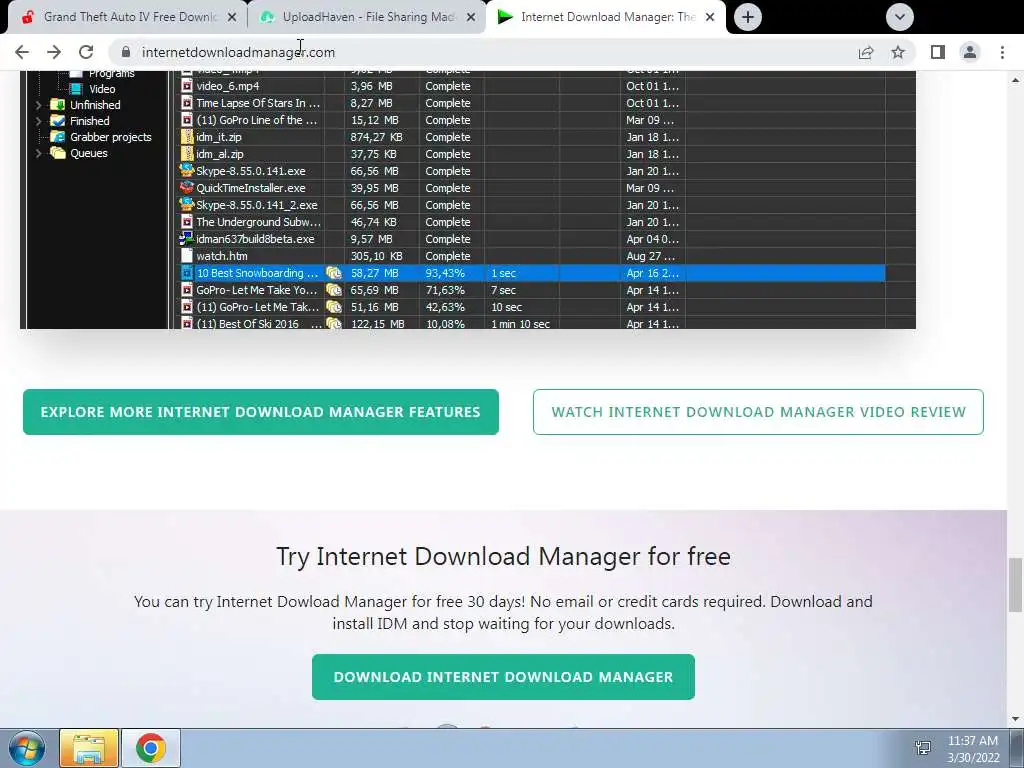Share this page via the share icon
The height and width of the screenshot is (768, 1024).
pos(866,52)
